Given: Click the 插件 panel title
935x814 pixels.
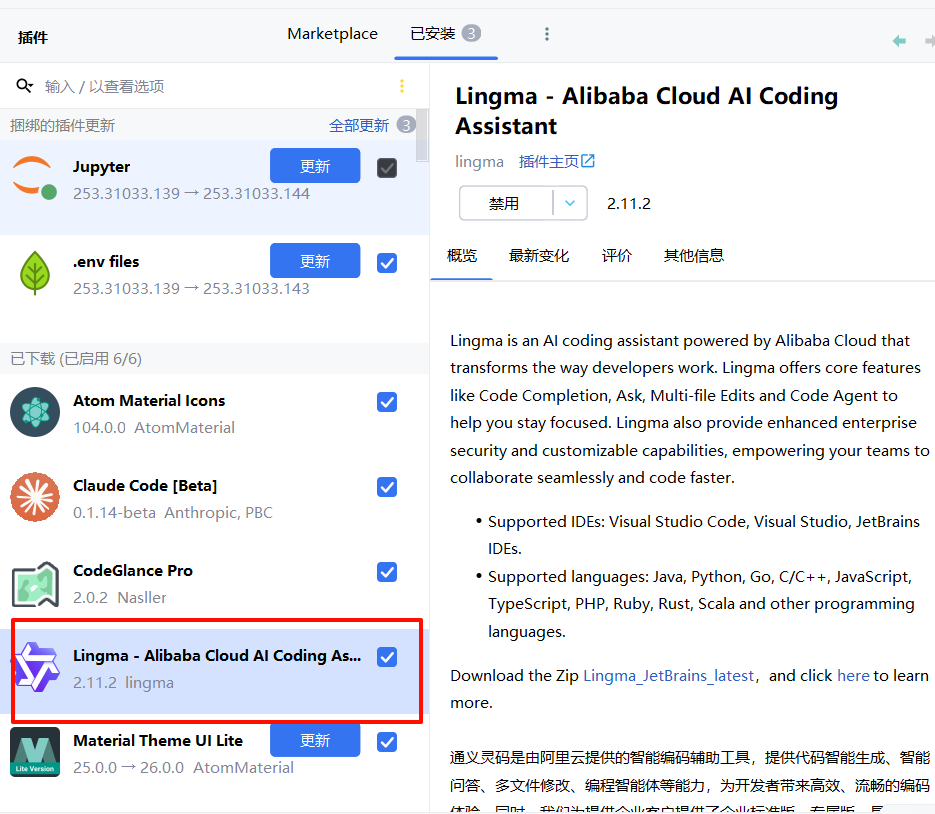Looking at the screenshot, I should pyautogui.click(x=33, y=38).
